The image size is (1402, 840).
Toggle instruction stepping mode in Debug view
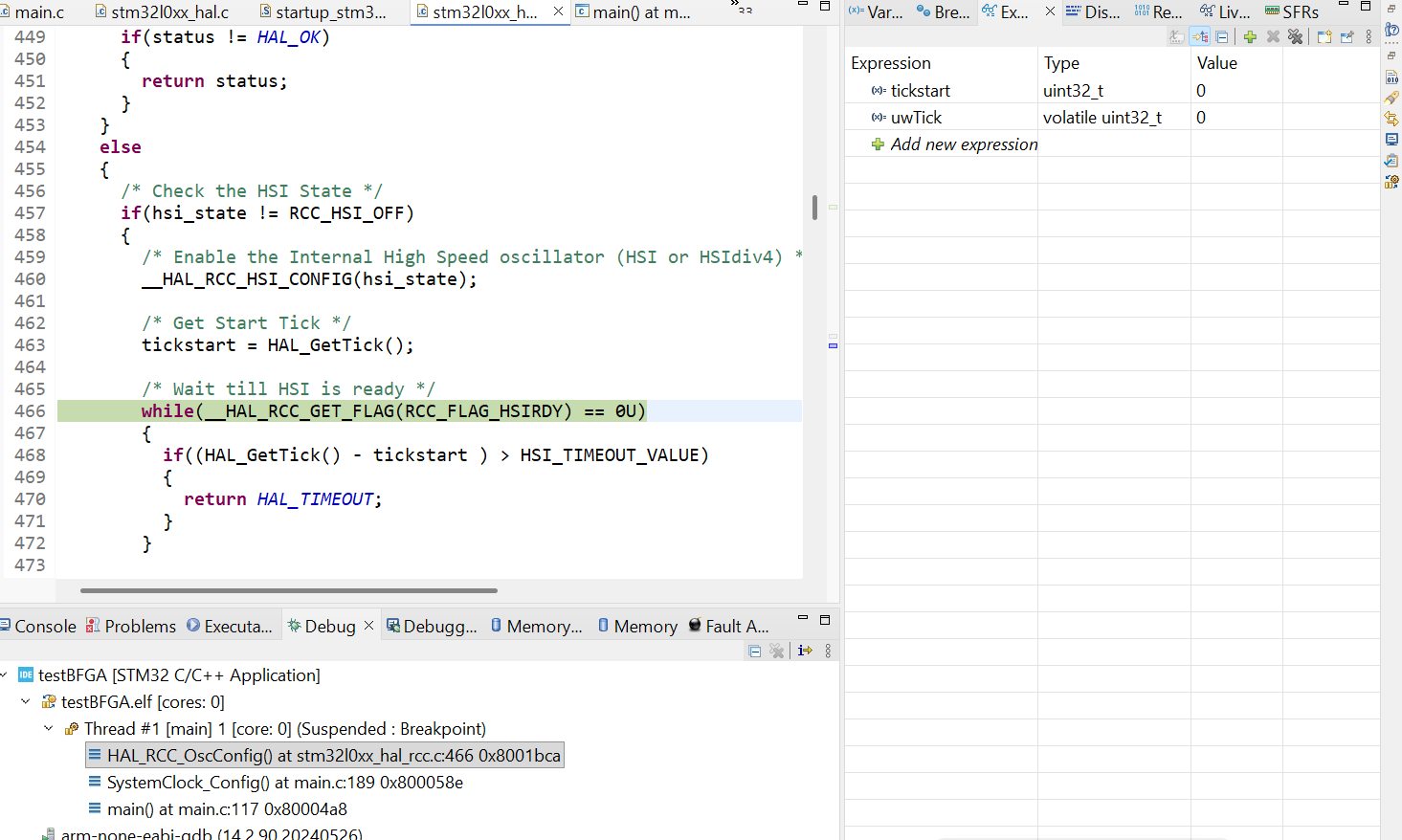(805, 651)
